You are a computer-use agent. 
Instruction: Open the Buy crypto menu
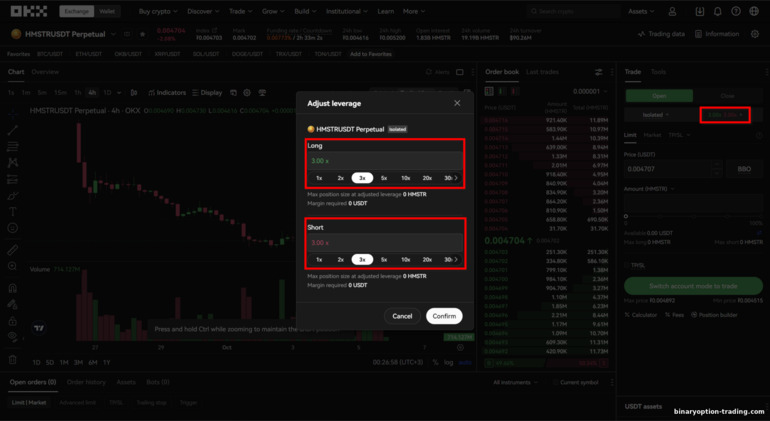click(x=158, y=11)
